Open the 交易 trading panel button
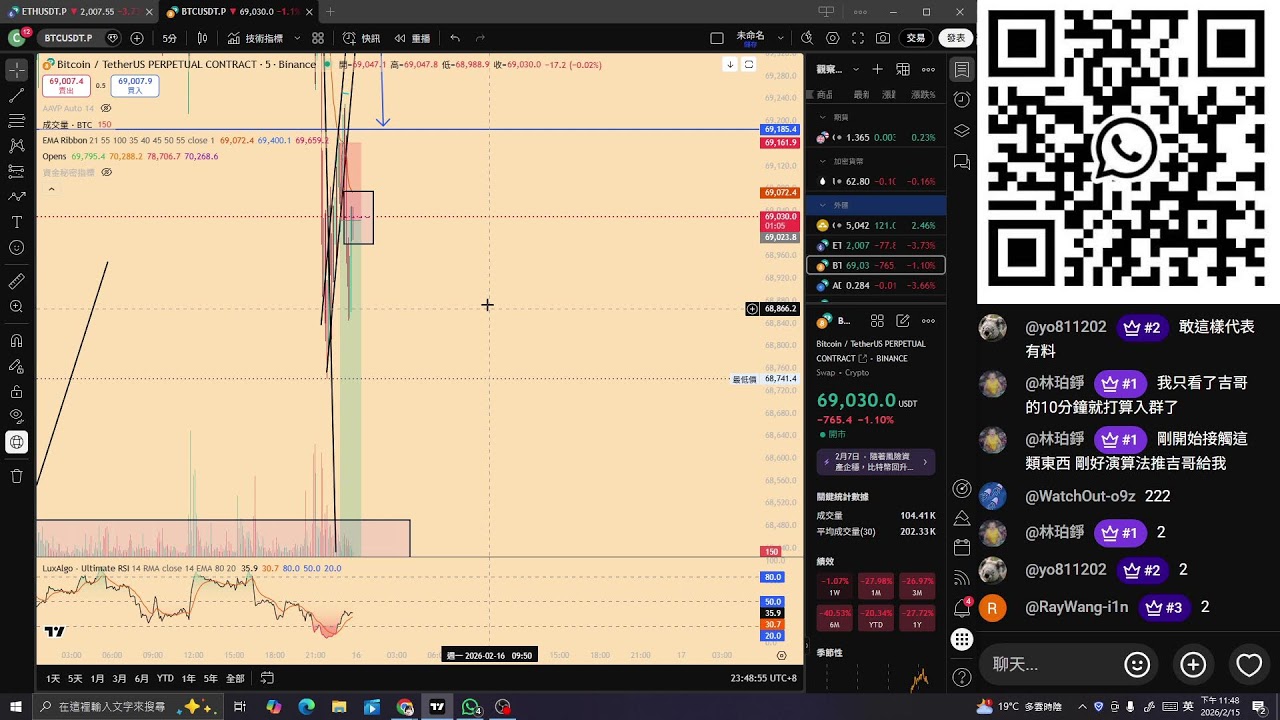The width and height of the screenshot is (1280, 720). pos(916,38)
